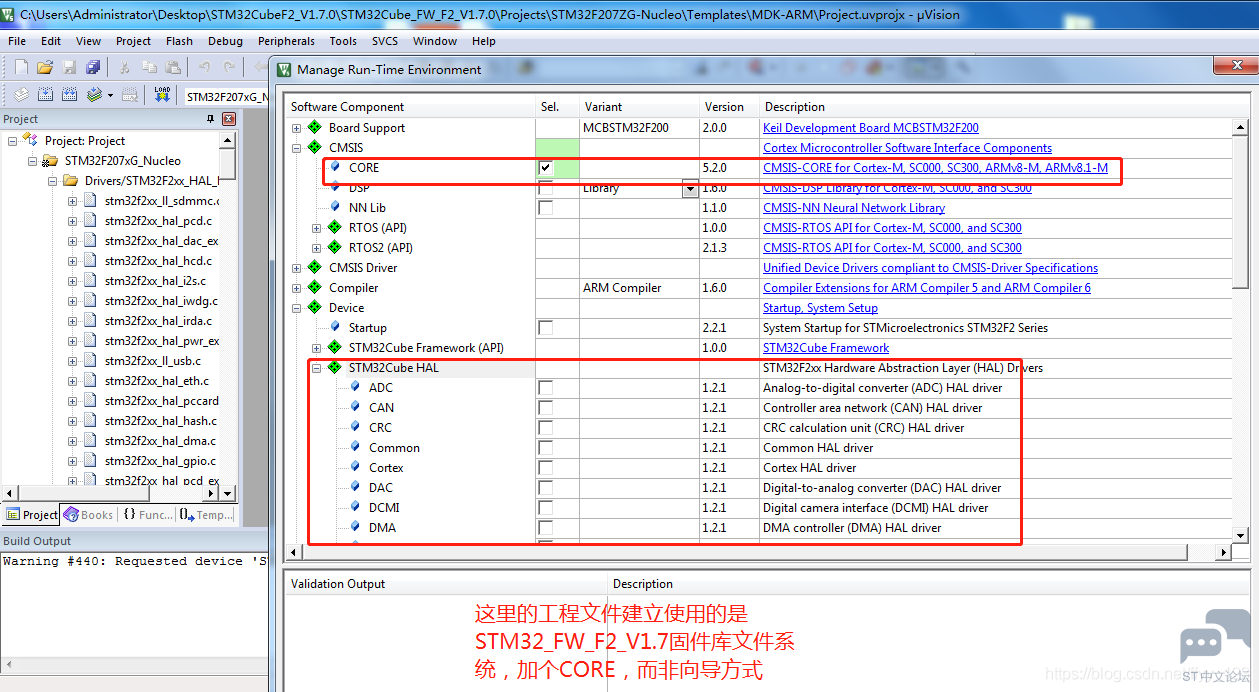The height and width of the screenshot is (692, 1259).
Task: Expand the CMSIS Driver node
Action: (x=296, y=268)
